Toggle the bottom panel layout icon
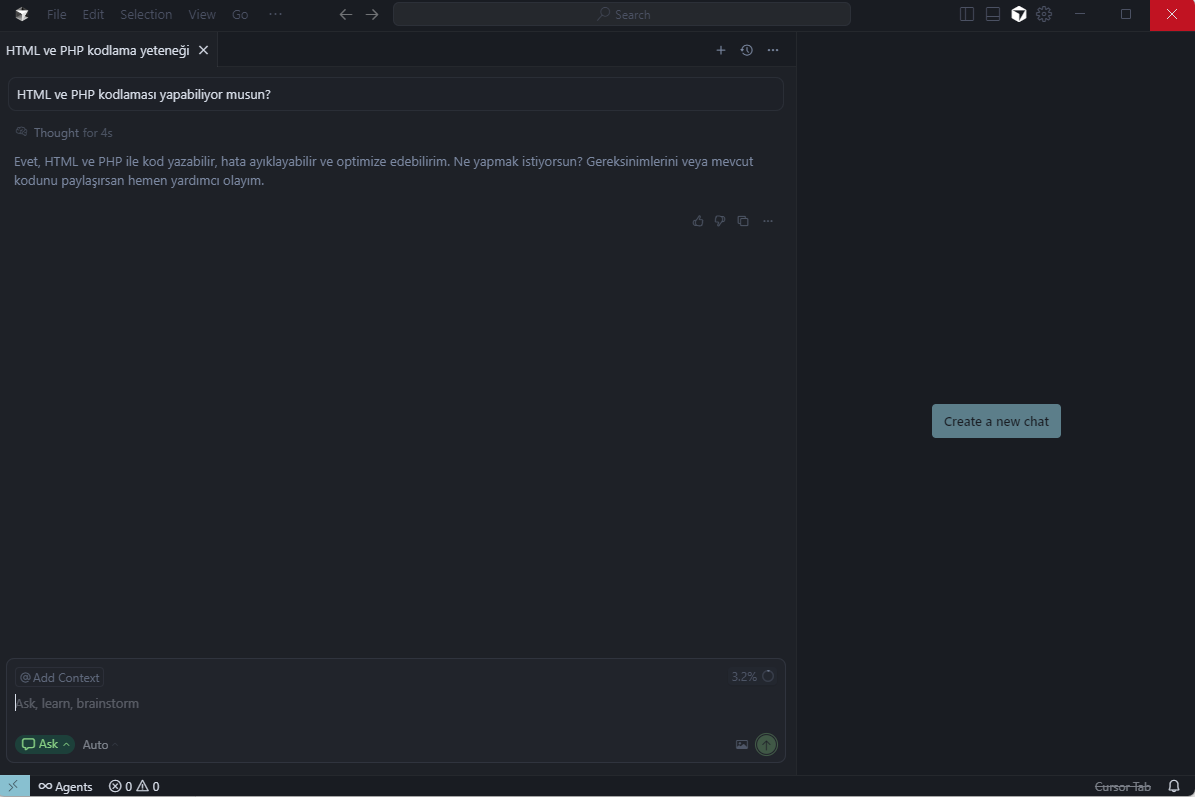 993,14
